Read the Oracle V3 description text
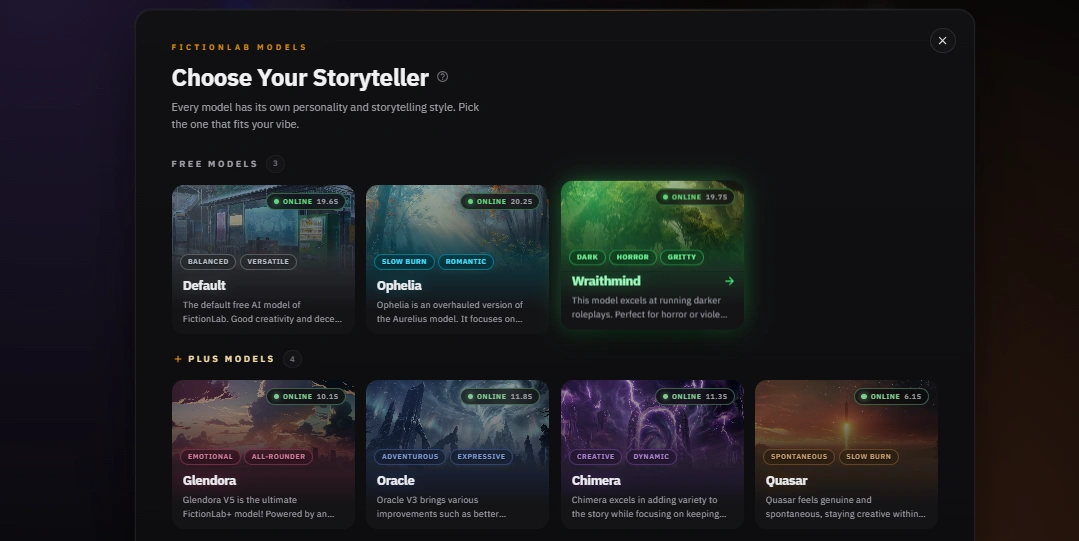Screen dimensions: 1079x541 pos(441,507)
